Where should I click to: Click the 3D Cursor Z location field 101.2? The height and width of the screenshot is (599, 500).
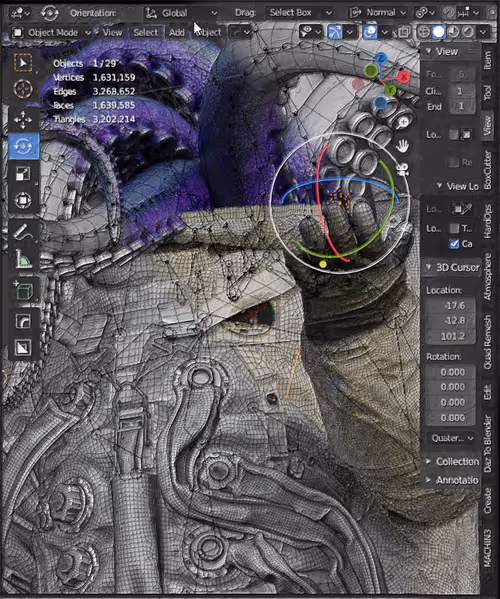pyautogui.click(x=451, y=336)
